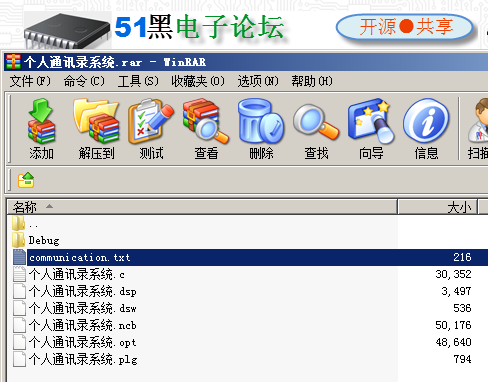Select the communication.txt file name
This screenshot has width=488, height=382.
point(80,257)
